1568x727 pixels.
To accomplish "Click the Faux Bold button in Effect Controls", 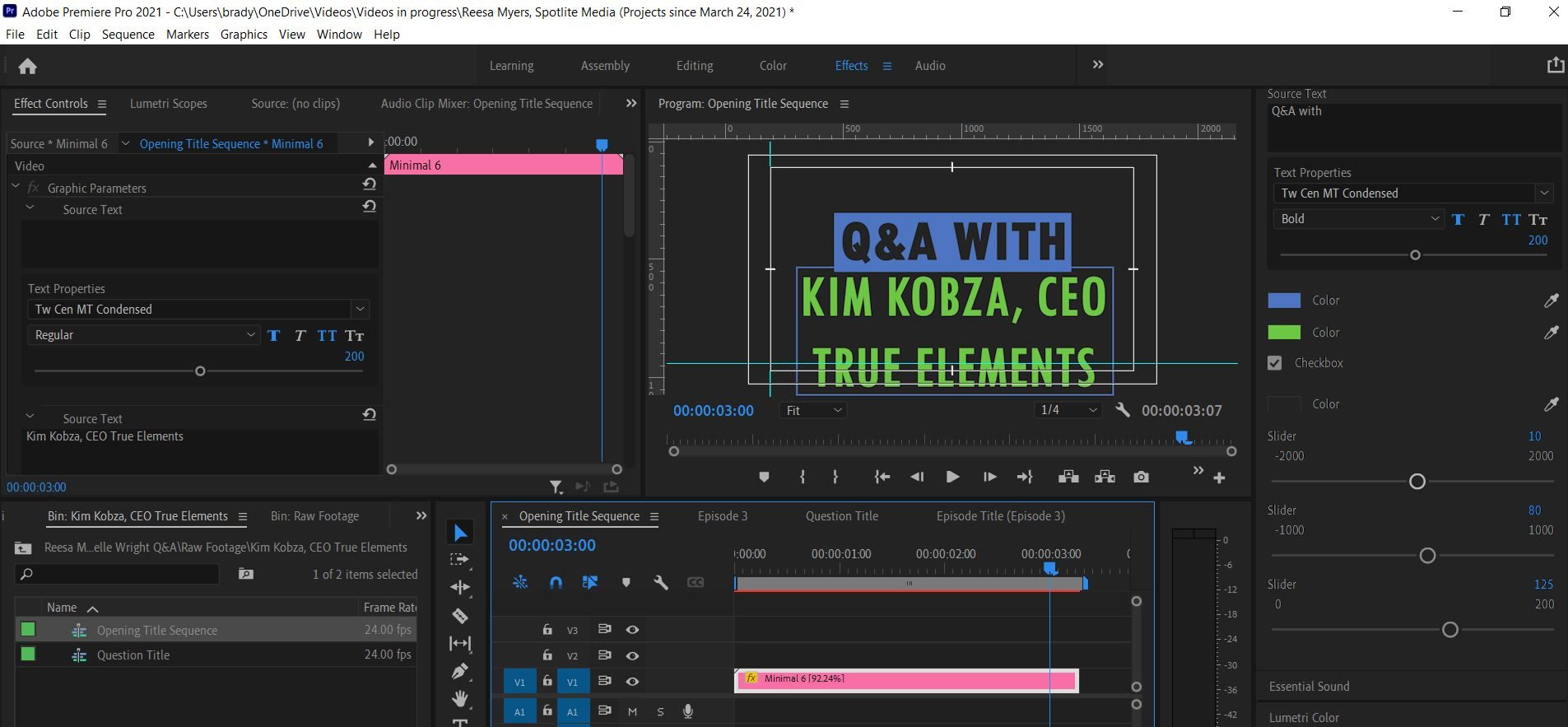I will [274, 335].
